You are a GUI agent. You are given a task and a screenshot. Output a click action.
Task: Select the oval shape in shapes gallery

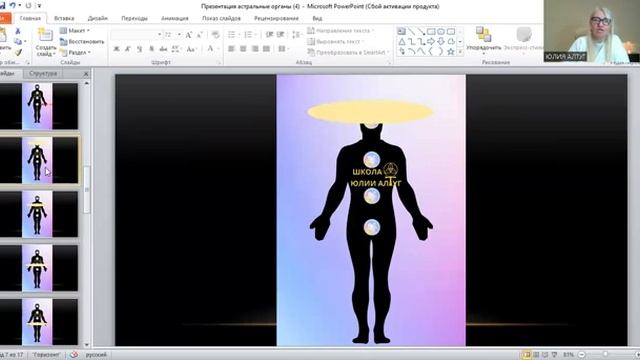pos(441,31)
